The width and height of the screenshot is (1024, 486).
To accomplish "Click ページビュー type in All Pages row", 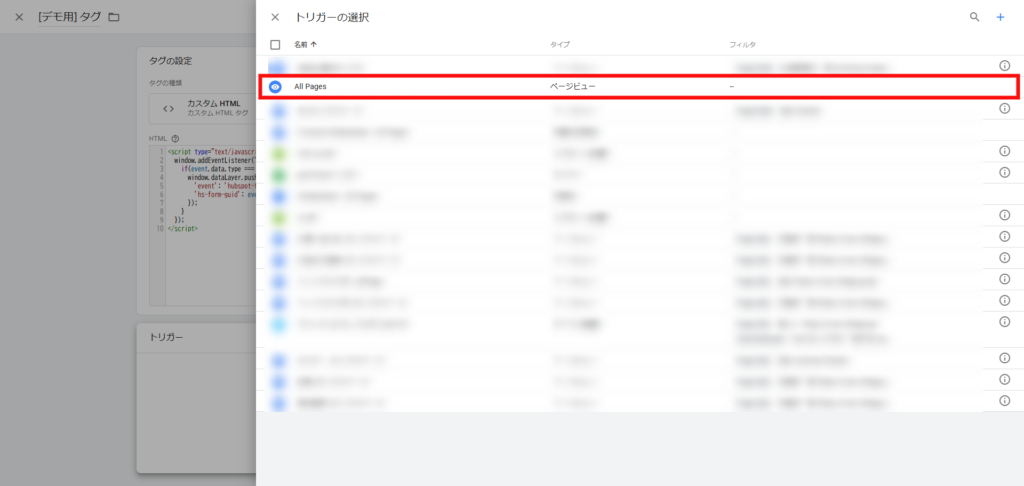I will (573, 86).
